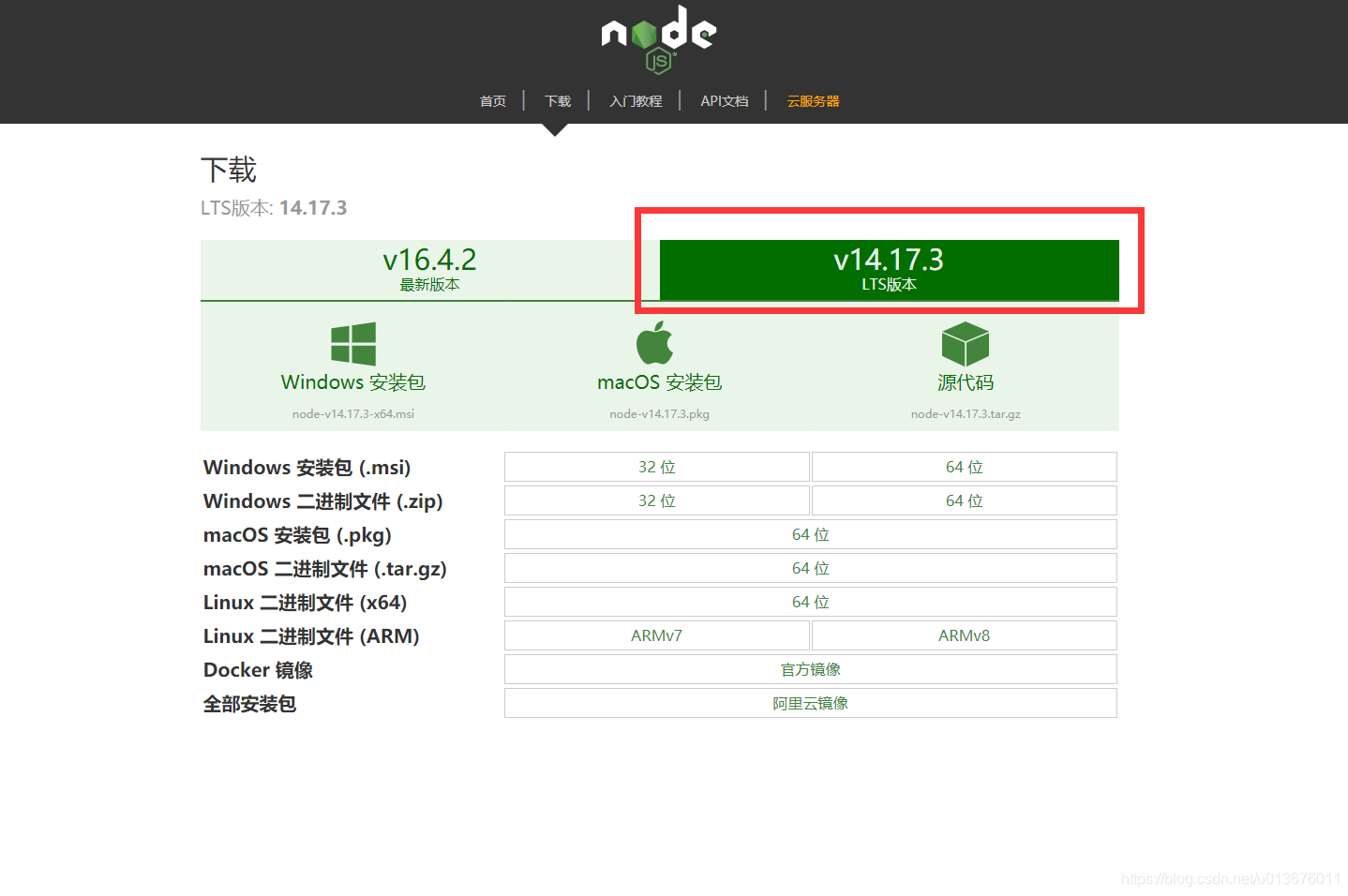1348x896 pixels.
Task: Download Windows .msi 64 位 installer
Action: coord(965,467)
